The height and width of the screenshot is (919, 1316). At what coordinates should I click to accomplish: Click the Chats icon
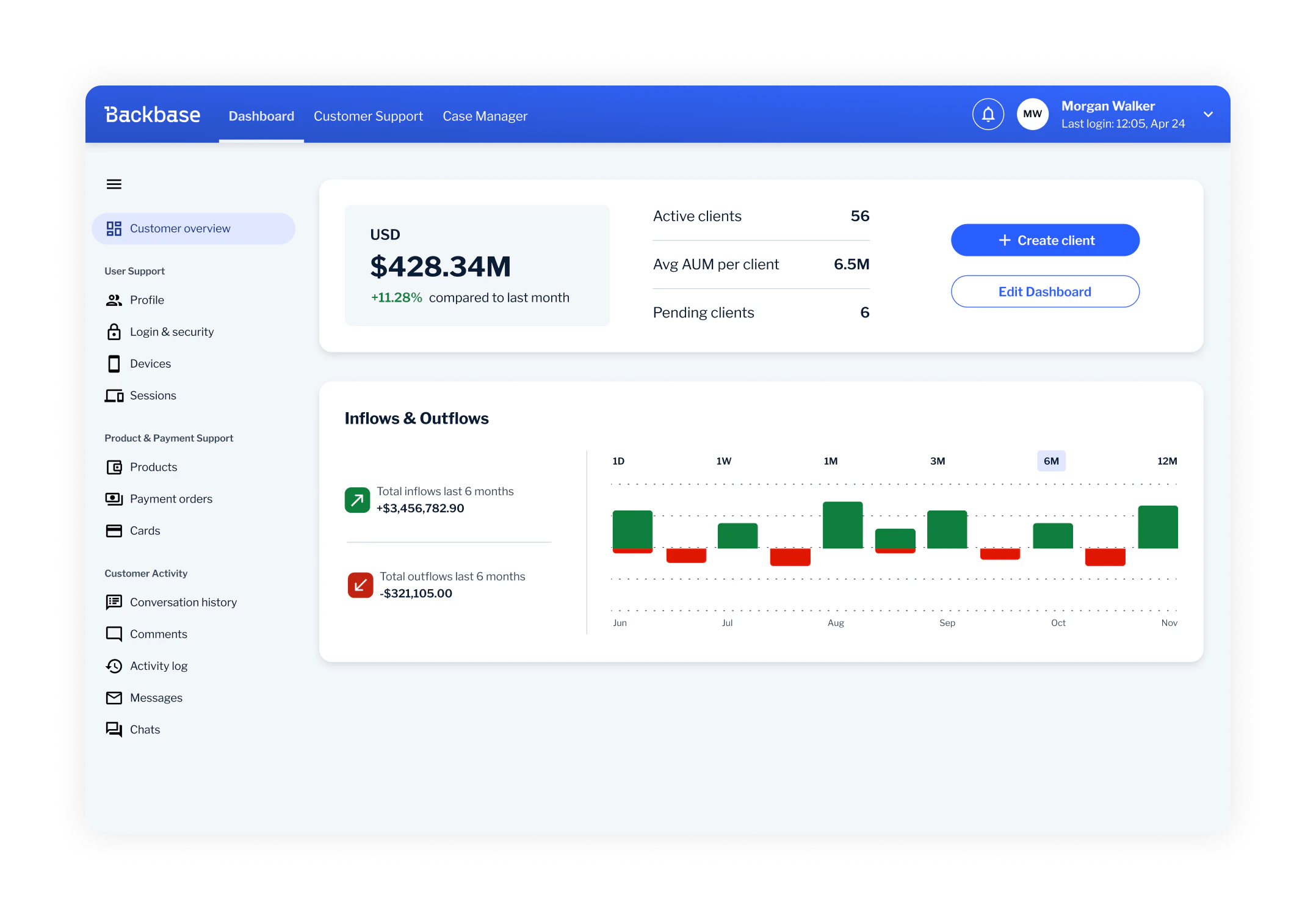point(114,729)
